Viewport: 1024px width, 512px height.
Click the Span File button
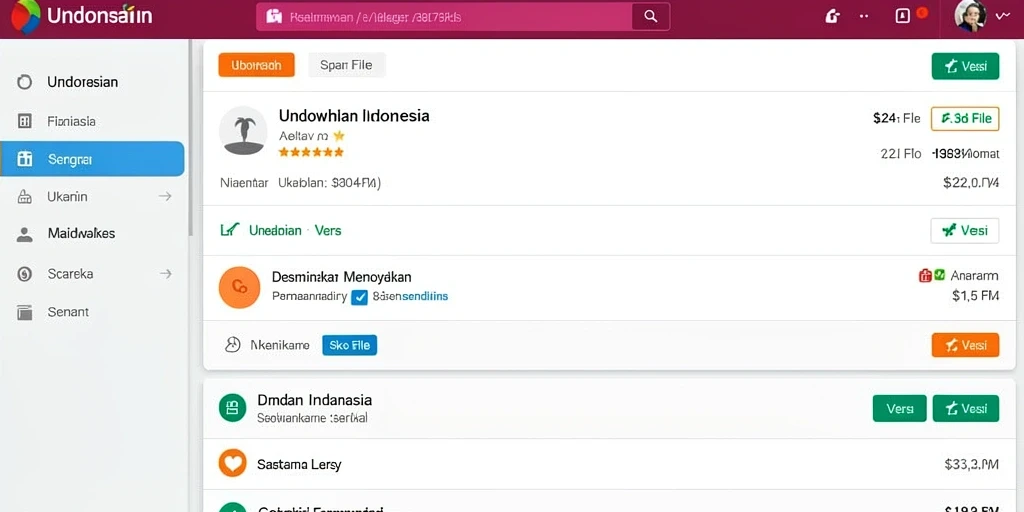pos(346,65)
